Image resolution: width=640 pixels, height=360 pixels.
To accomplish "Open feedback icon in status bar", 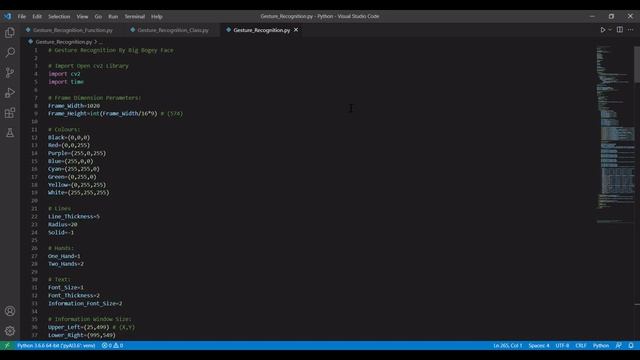I will [619, 345].
